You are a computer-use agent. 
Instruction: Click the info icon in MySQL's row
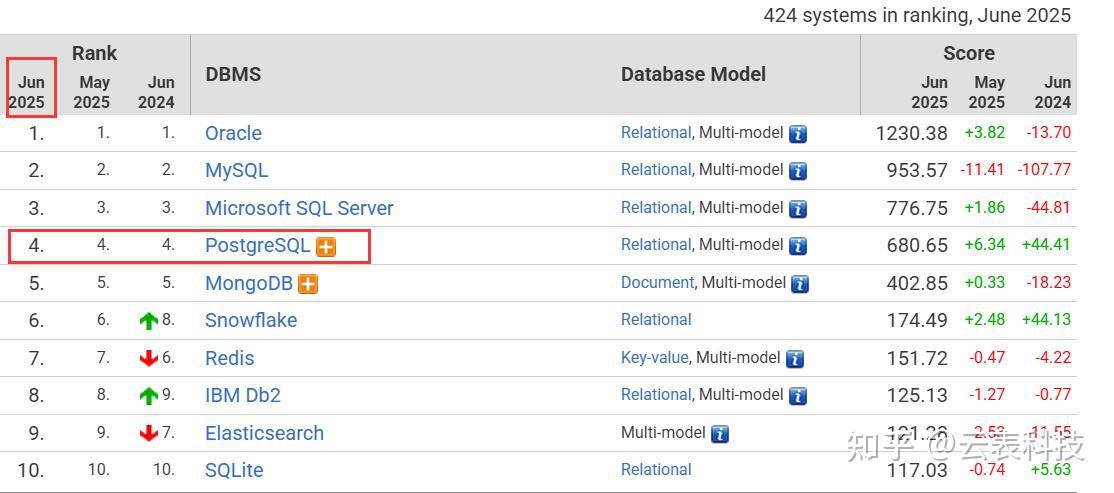point(797,171)
